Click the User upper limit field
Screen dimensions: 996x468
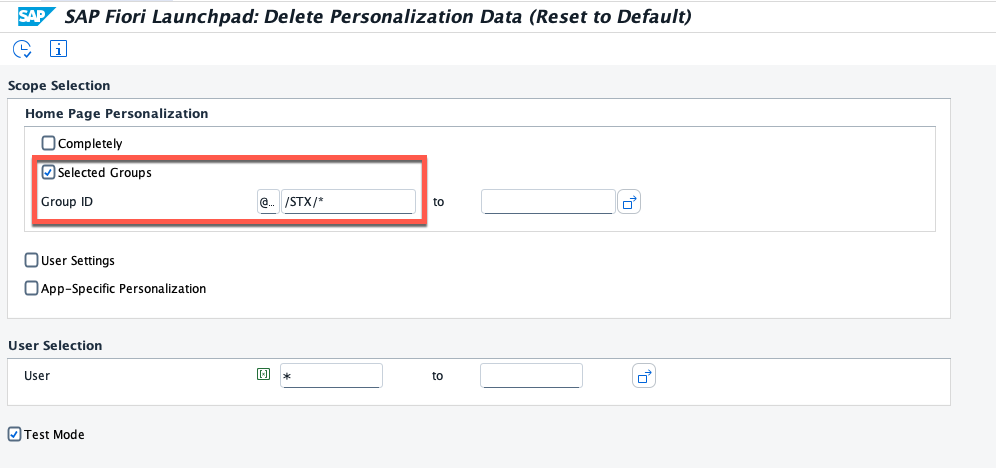point(531,376)
